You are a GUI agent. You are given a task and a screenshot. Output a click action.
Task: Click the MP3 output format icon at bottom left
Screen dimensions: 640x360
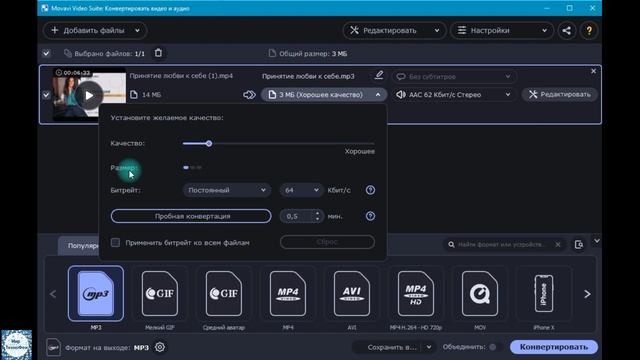pyautogui.click(x=53, y=347)
